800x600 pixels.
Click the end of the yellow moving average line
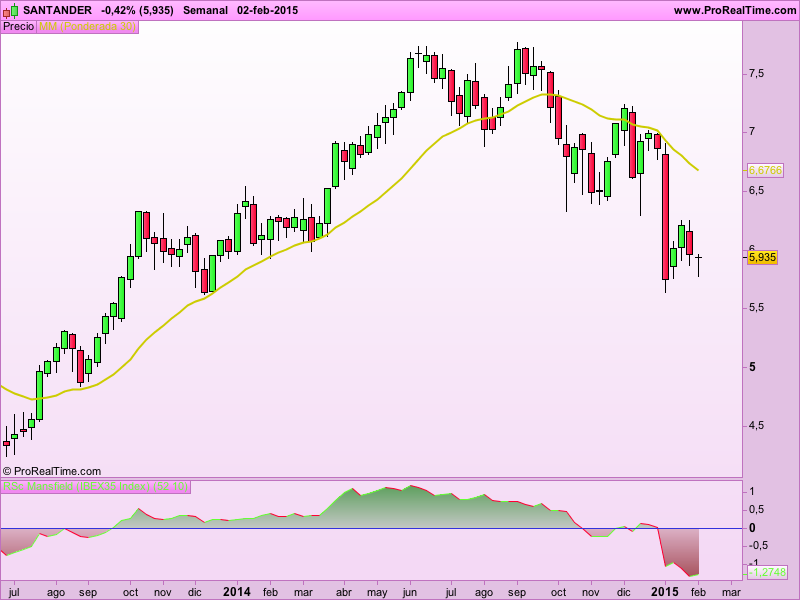pos(698,169)
